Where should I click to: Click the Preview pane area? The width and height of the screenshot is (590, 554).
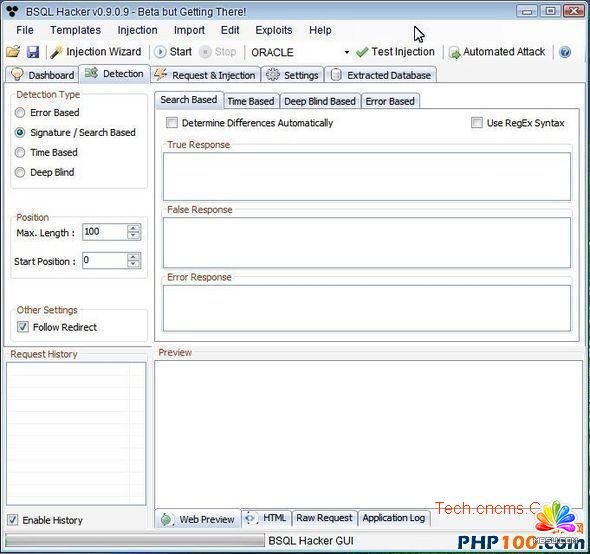coord(368,435)
